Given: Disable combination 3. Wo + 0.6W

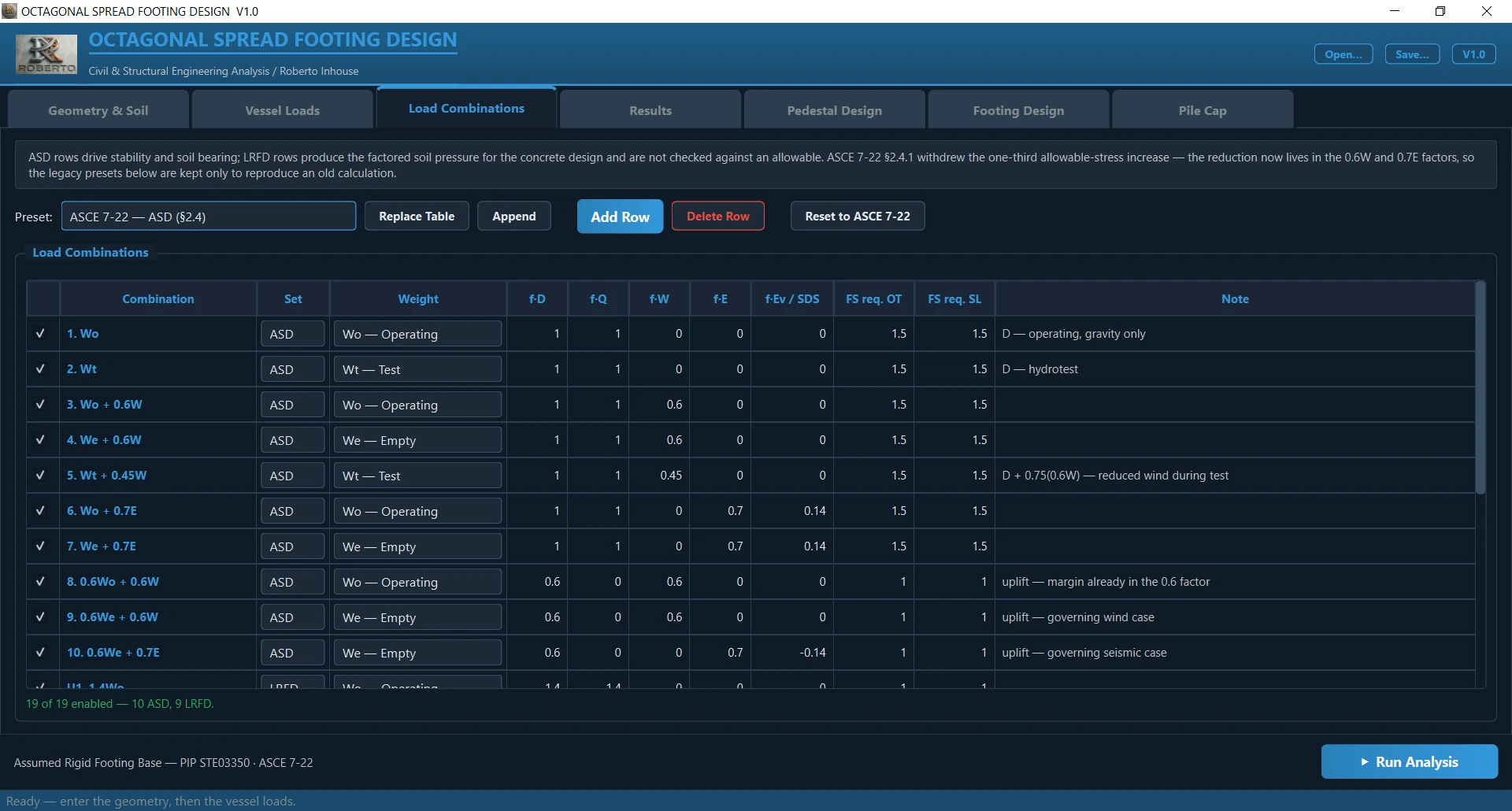Looking at the screenshot, I should (40, 405).
